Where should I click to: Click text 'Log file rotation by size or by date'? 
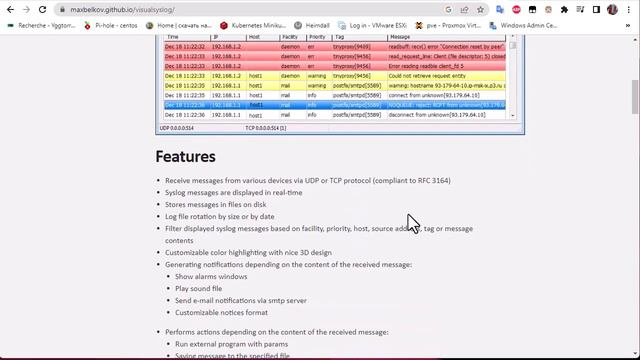220,217
